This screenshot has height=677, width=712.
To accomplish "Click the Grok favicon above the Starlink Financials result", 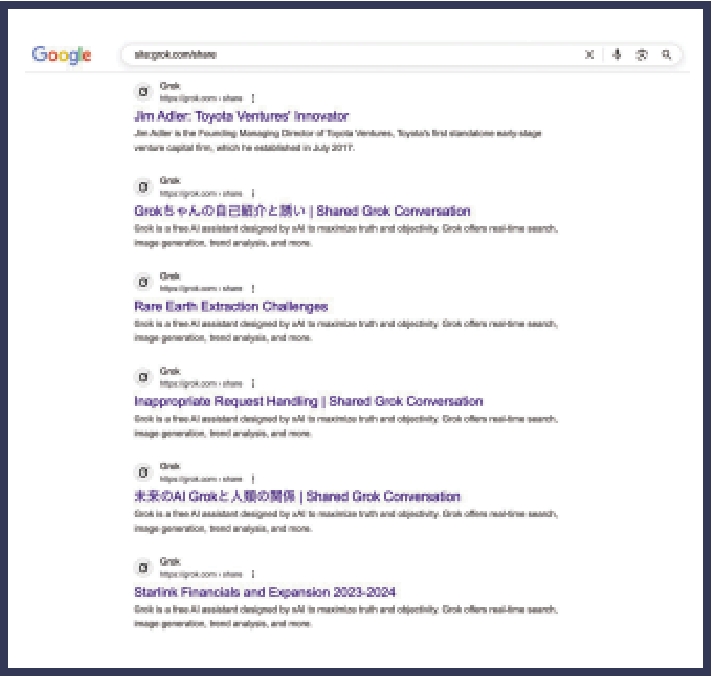I will pos(143,568).
